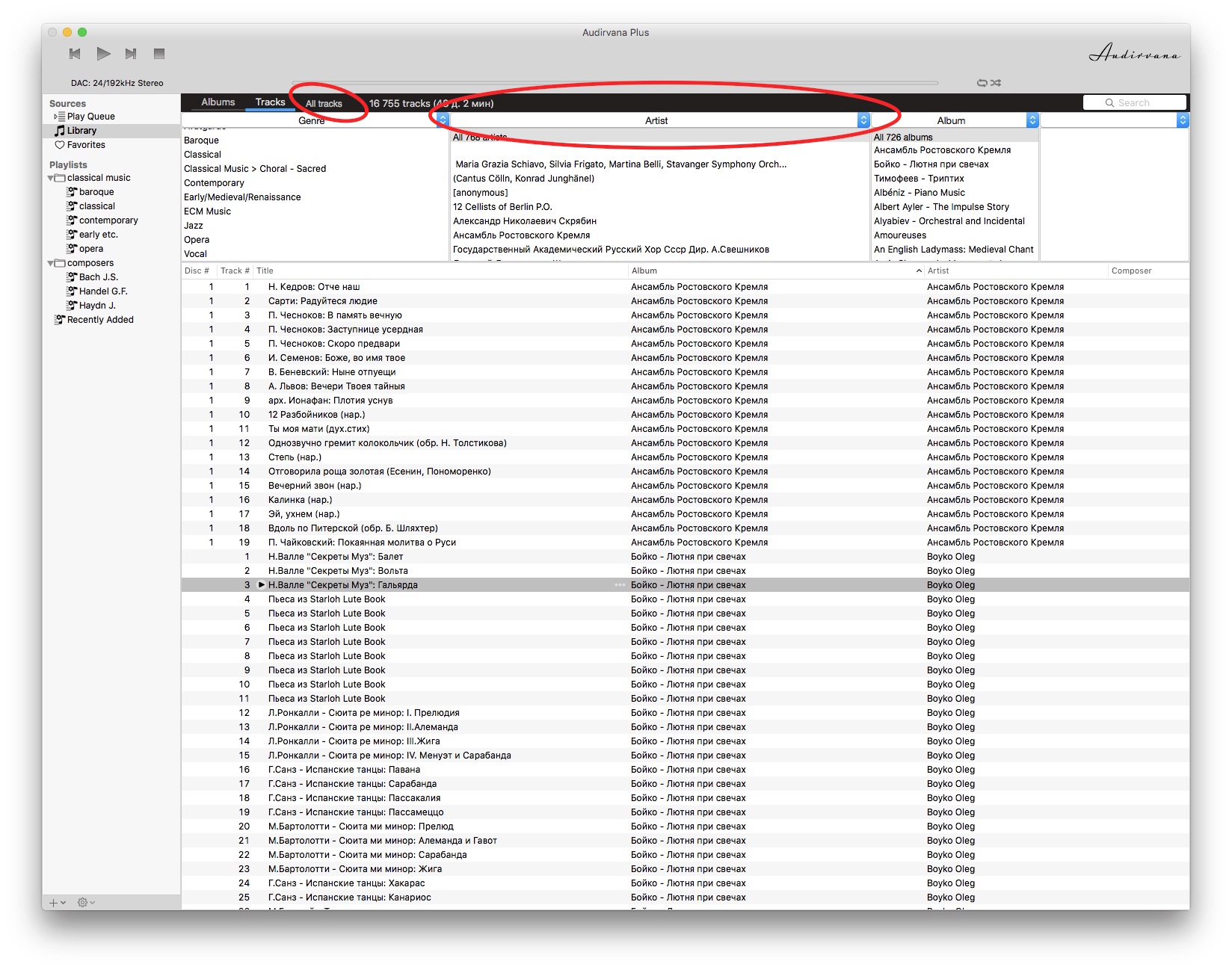This screenshot has width=1232, height=970.
Task: Open Favorites with the heart icon
Action: (x=80, y=145)
